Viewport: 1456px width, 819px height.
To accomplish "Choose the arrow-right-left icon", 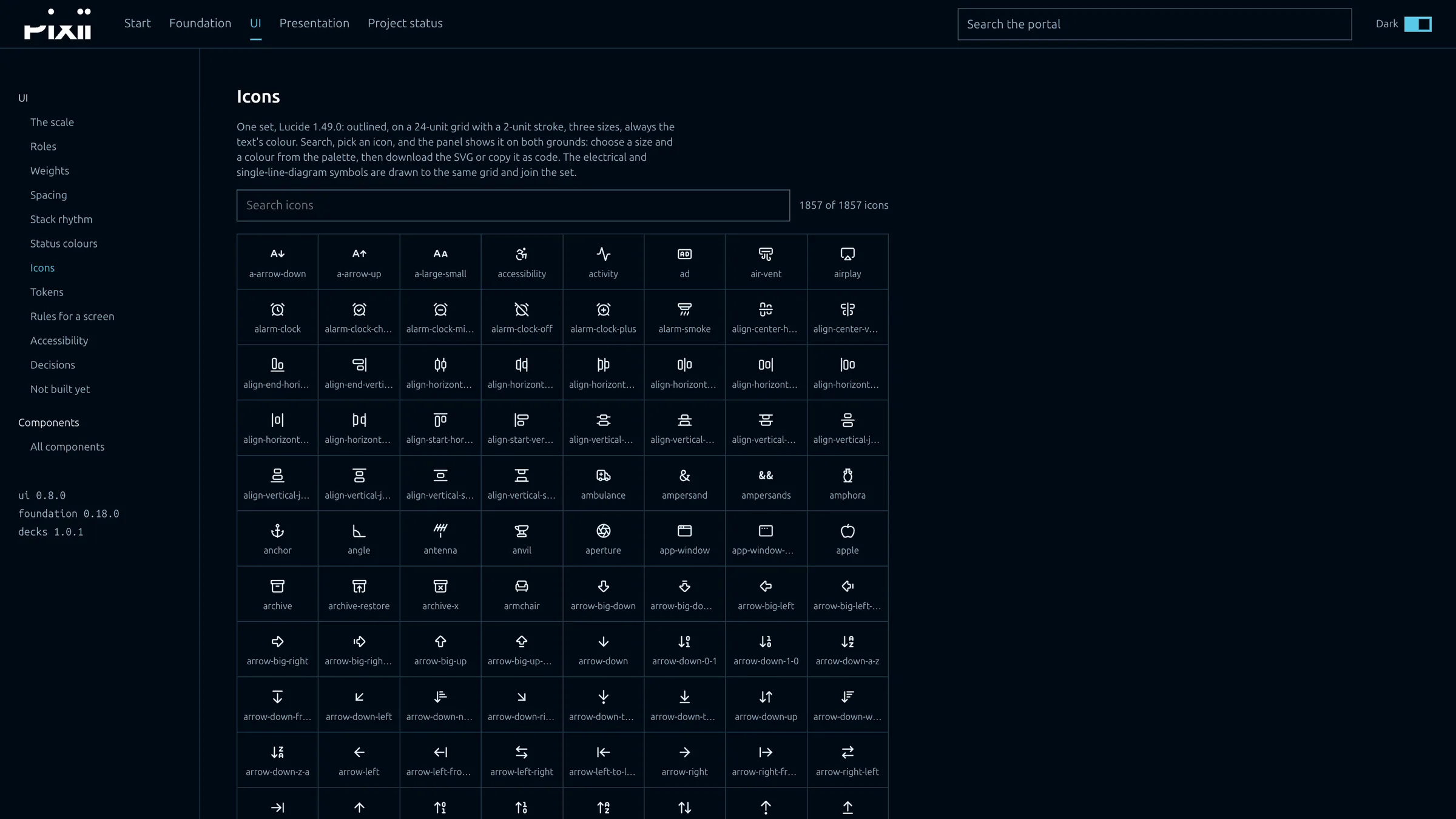I will [x=848, y=760].
